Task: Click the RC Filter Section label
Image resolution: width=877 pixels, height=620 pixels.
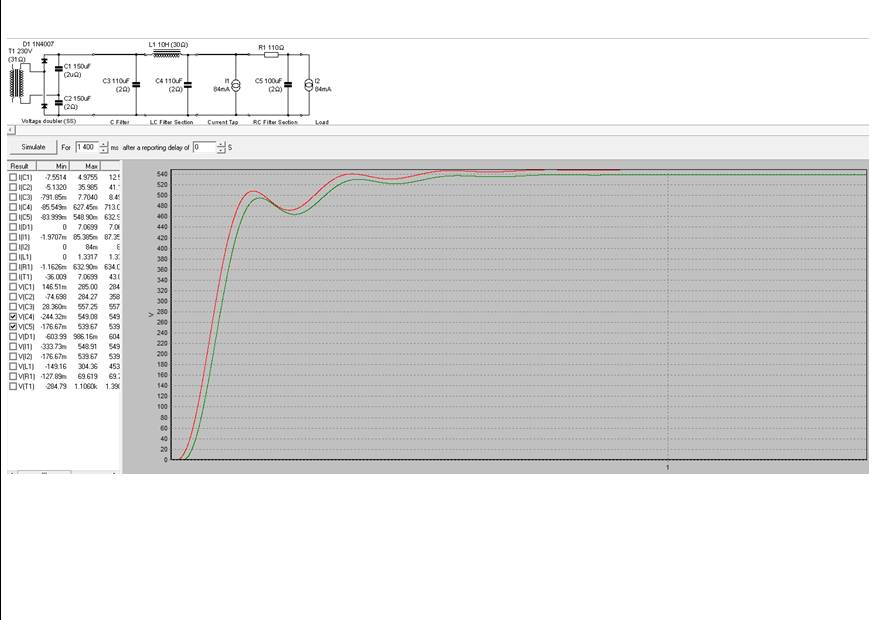Action: click(x=275, y=122)
